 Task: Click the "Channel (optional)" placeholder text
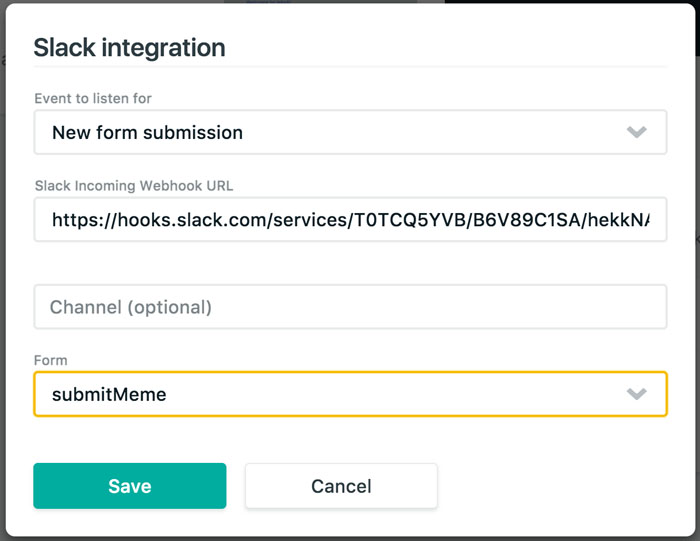point(131,307)
